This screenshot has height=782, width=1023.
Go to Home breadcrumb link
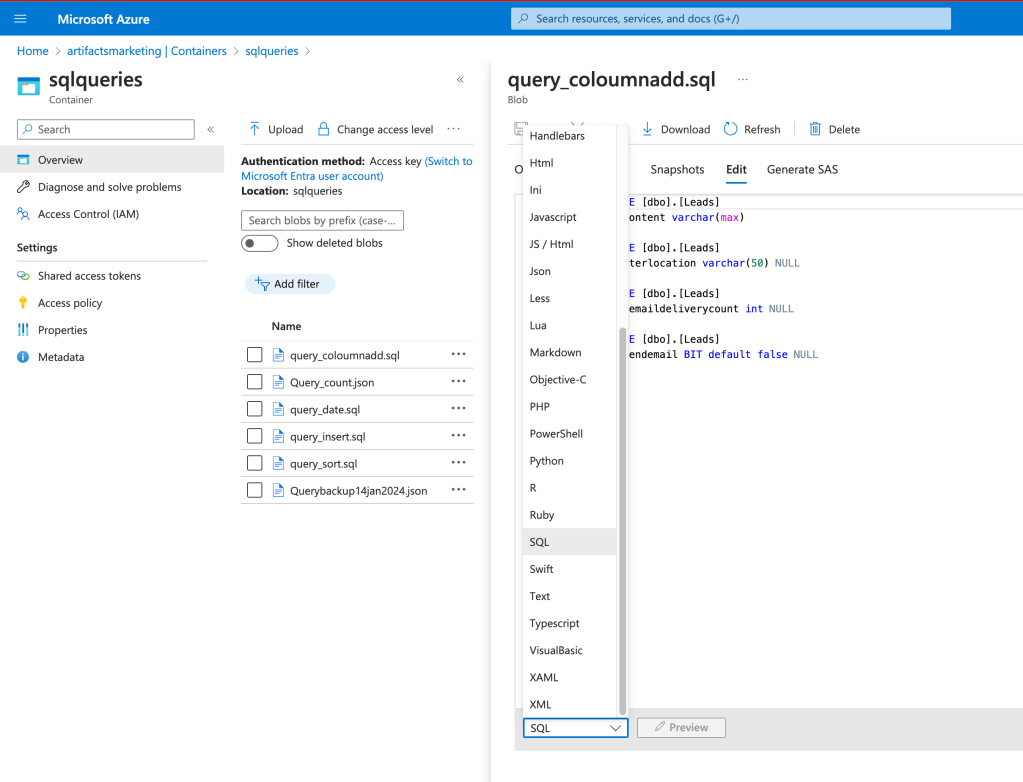pos(33,51)
